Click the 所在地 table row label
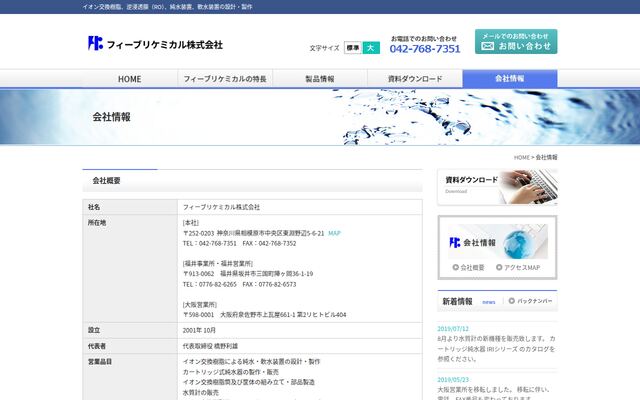 (97, 222)
